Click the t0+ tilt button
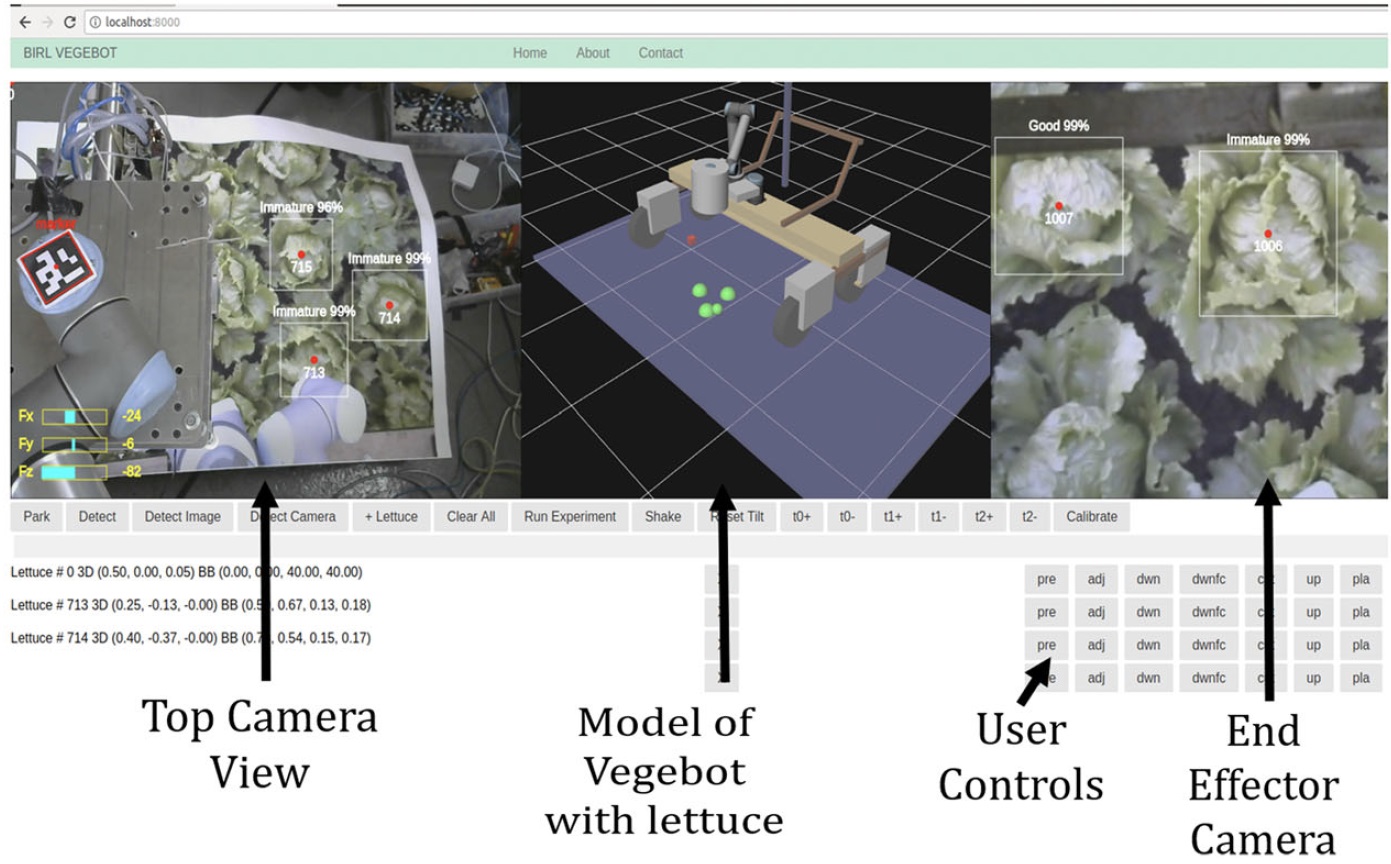 [x=801, y=517]
